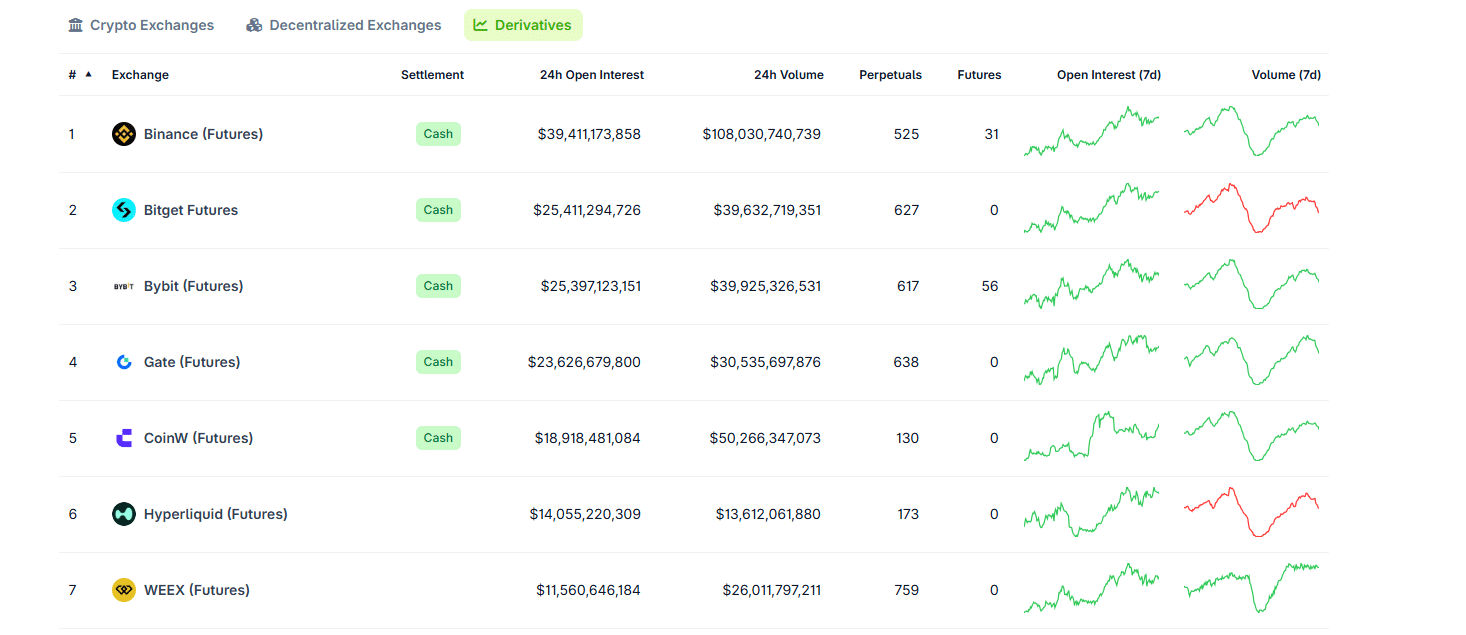The image size is (1466, 635).
Task: Sort by Perpetuals column header
Action: (x=890, y=75)
